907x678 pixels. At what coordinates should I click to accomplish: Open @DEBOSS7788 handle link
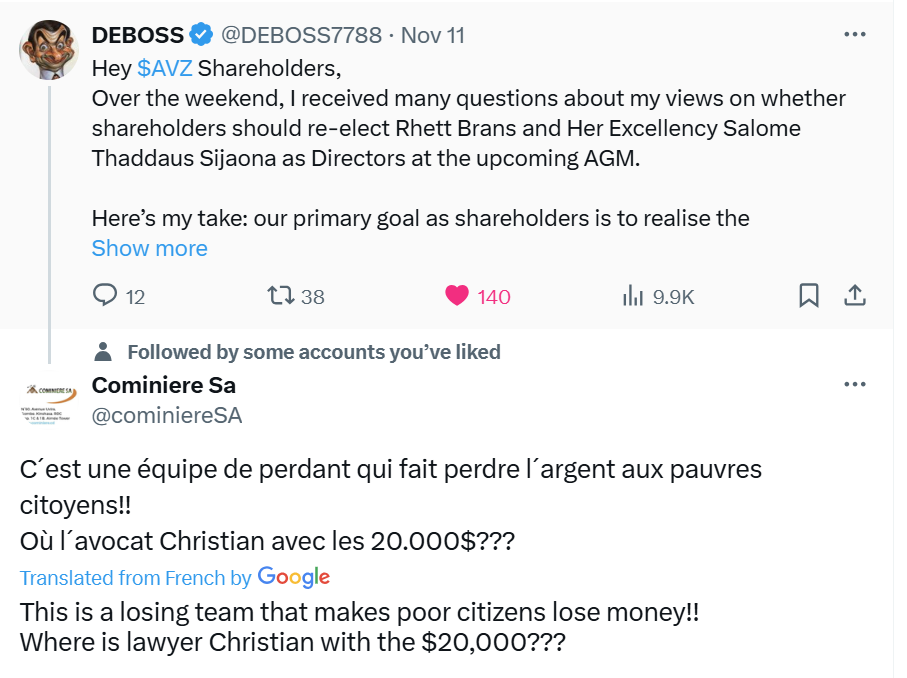coord(300,35)
